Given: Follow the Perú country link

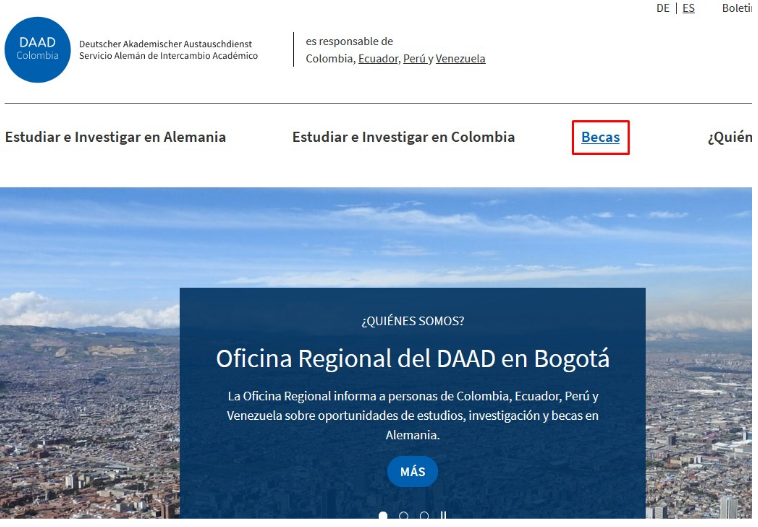Looking at the screenshot, I should 414,59.
